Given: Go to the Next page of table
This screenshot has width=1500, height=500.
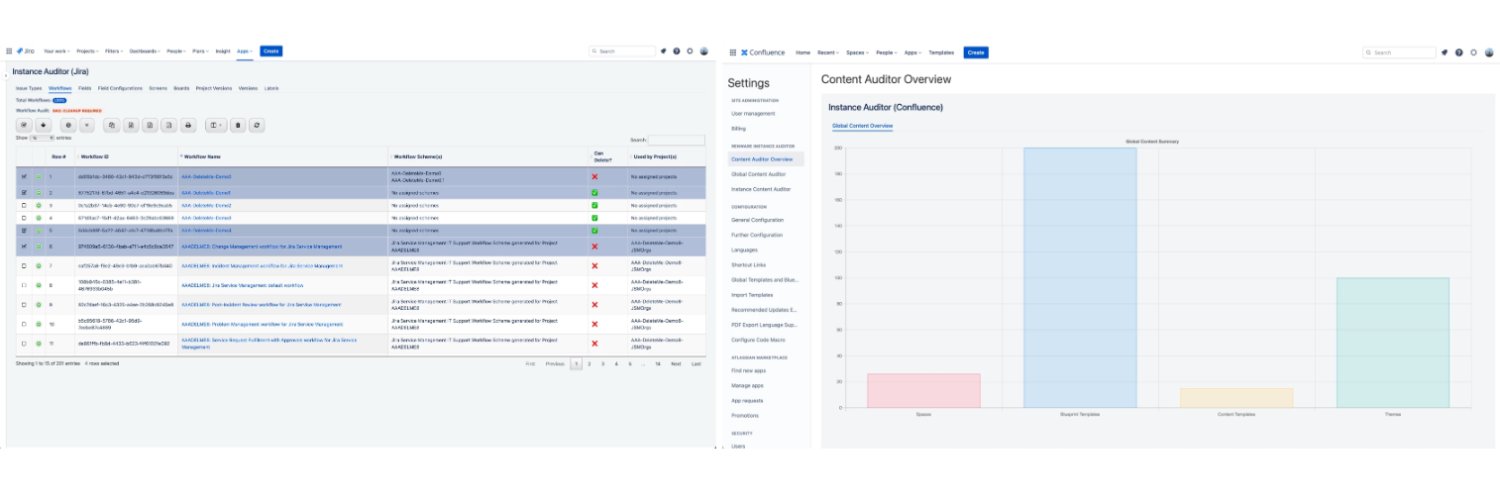Looking at the screenshot, I should click(x=676, y=364).
